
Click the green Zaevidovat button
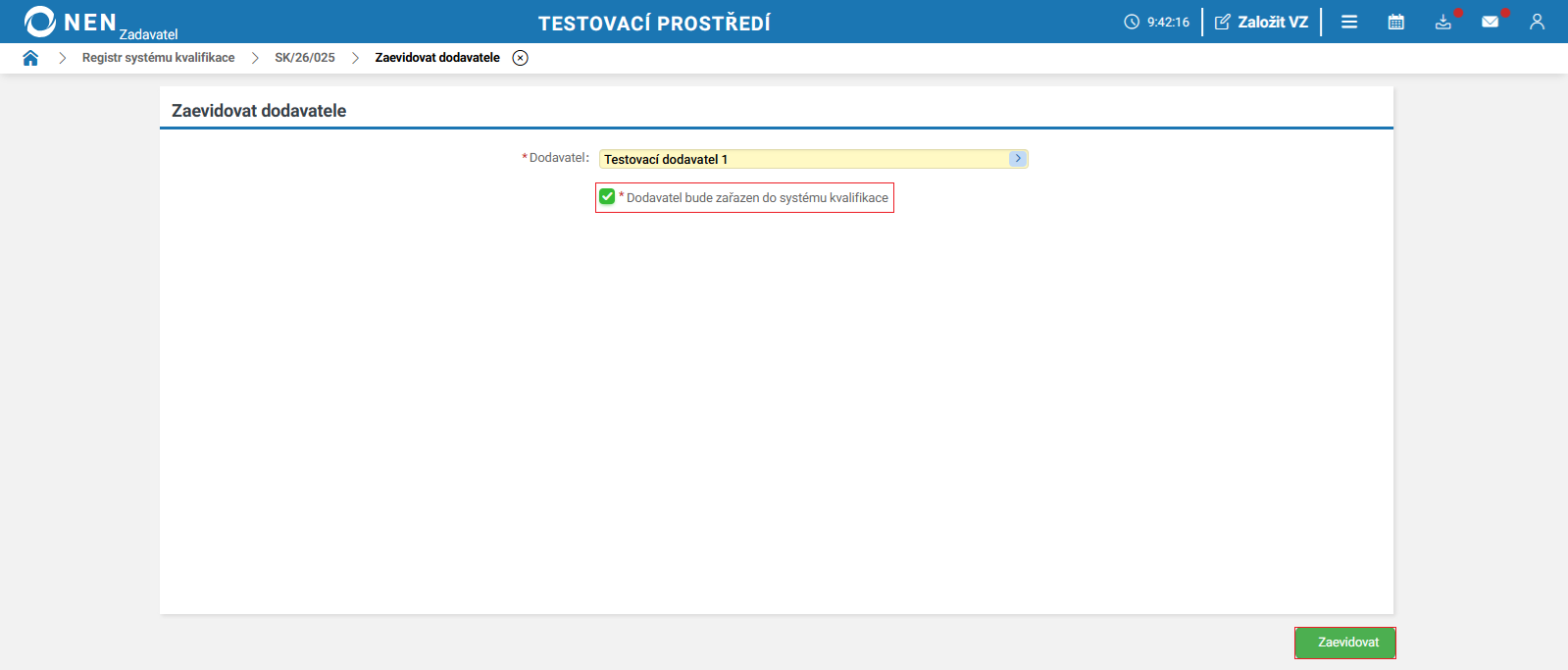tap(1345, 643)
